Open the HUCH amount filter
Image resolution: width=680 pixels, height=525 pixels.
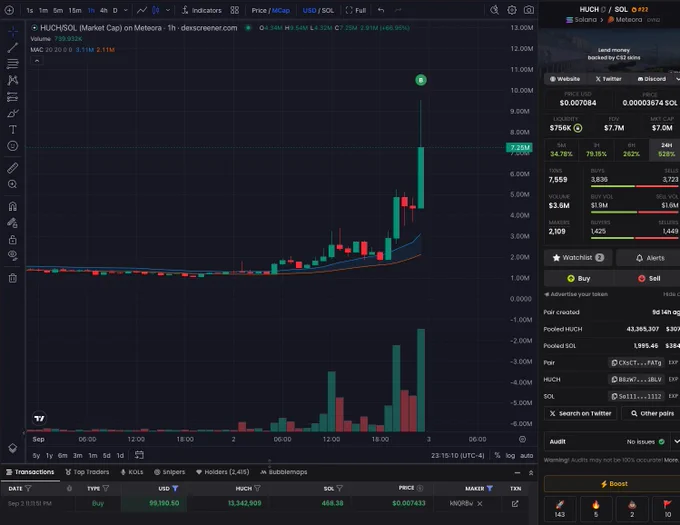click(x=257, y=489)
